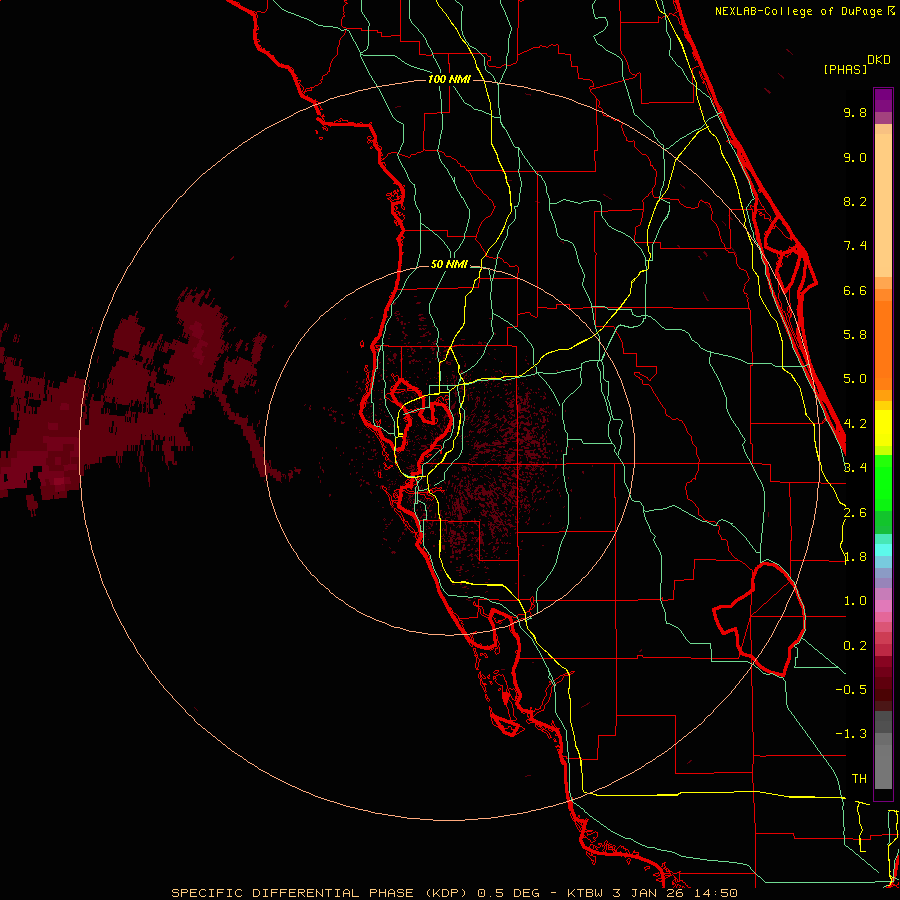The width and height of the screenshot is (900, 900).
Task: Click the 5.8 scale value
Action: (x=855, y=335)
